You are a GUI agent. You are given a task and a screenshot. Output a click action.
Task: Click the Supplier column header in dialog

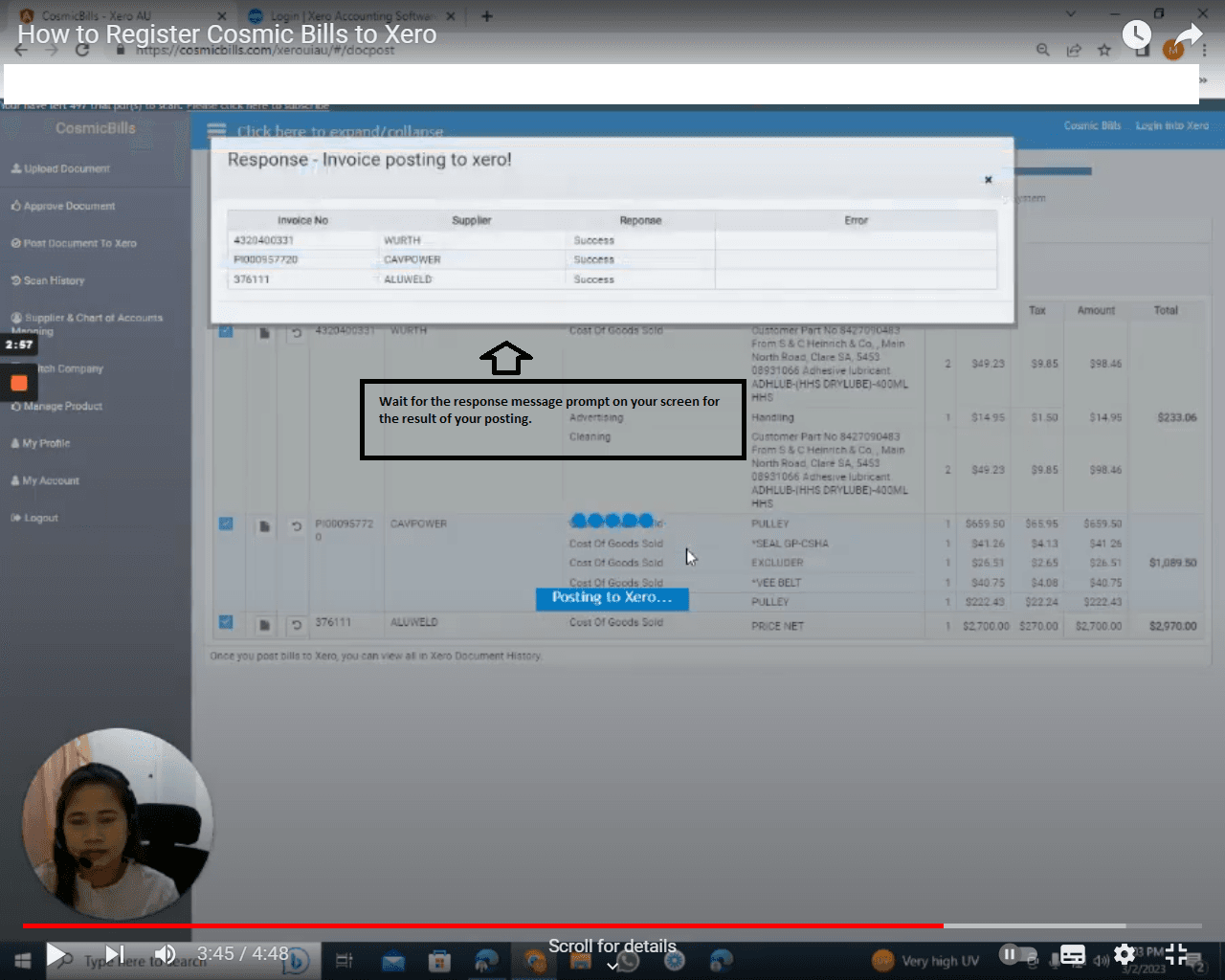471,220
